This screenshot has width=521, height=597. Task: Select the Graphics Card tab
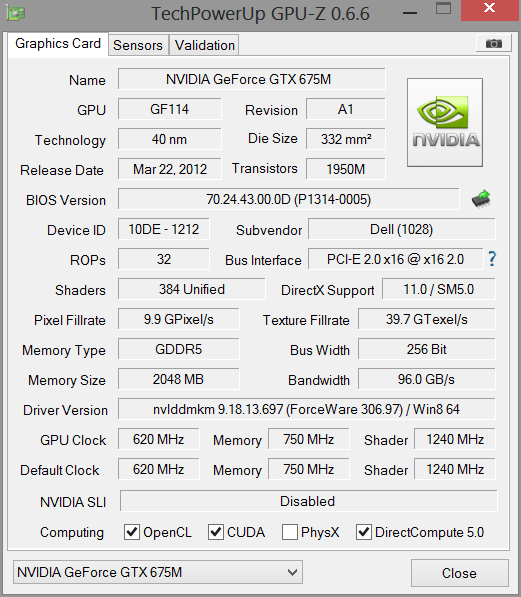[x=58, y=44]
